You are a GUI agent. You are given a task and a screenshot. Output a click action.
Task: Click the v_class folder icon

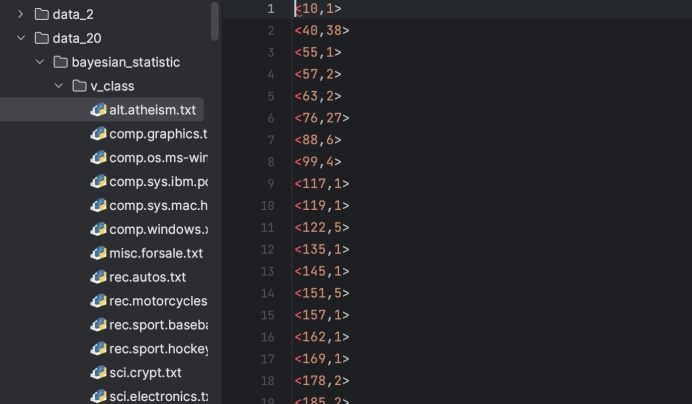tap(79, 86)
